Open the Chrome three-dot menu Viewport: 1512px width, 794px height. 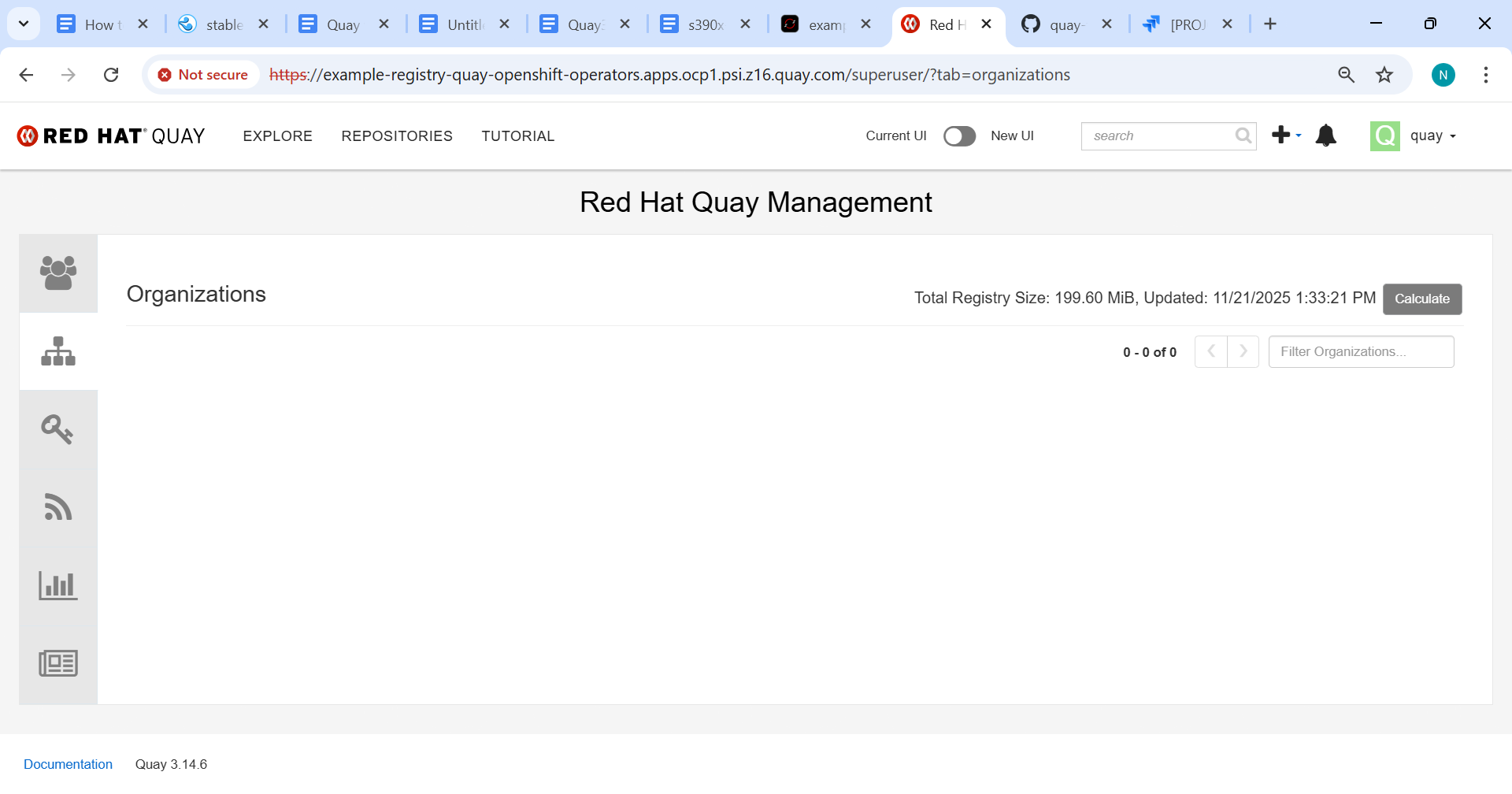pos(1486,75)
